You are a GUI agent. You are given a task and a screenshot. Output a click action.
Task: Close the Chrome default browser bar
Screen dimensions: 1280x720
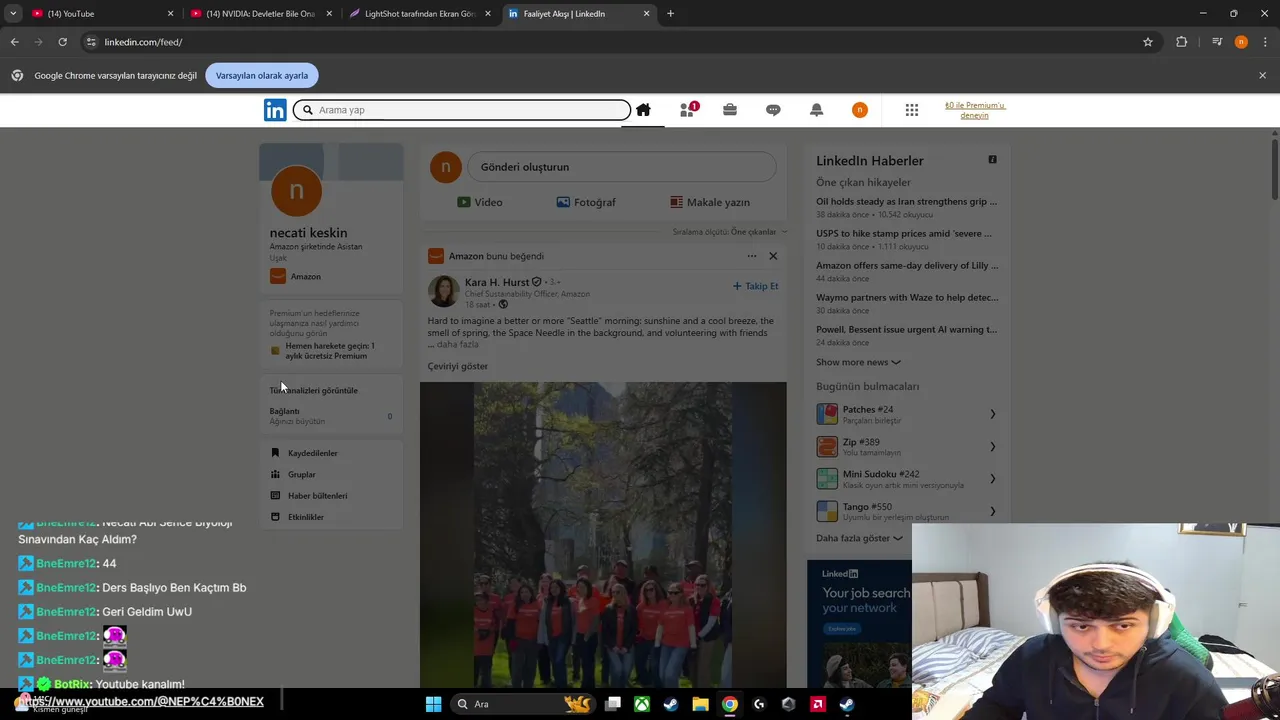(1262, 76)
